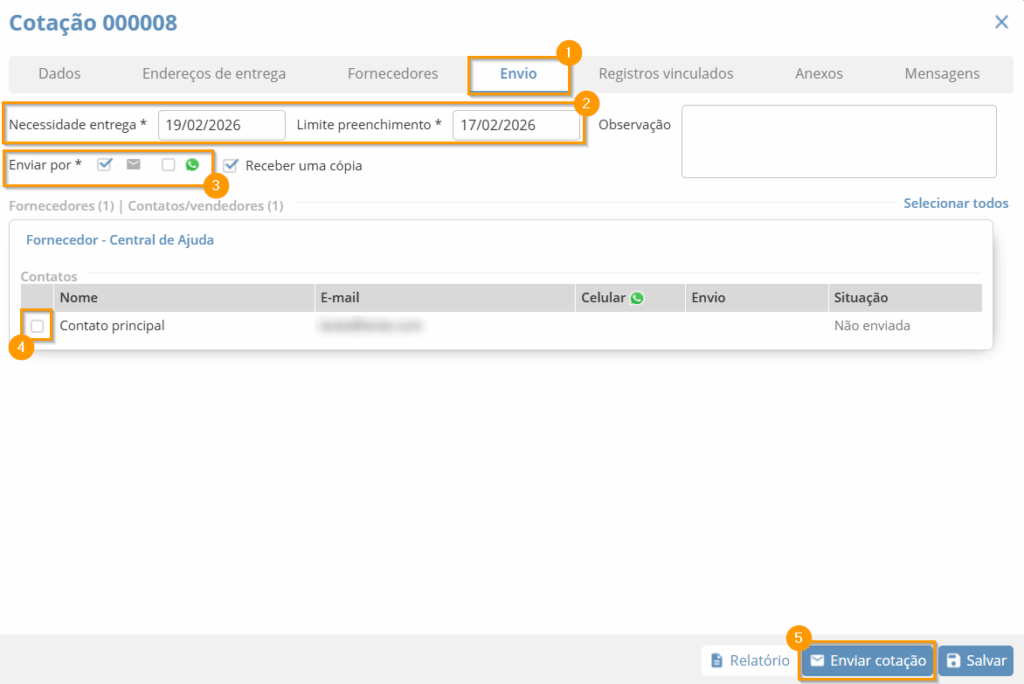Switch to Endereços de entrega tab
The height and width of the screenshot is (684, 1024).
tap(214, 74)
